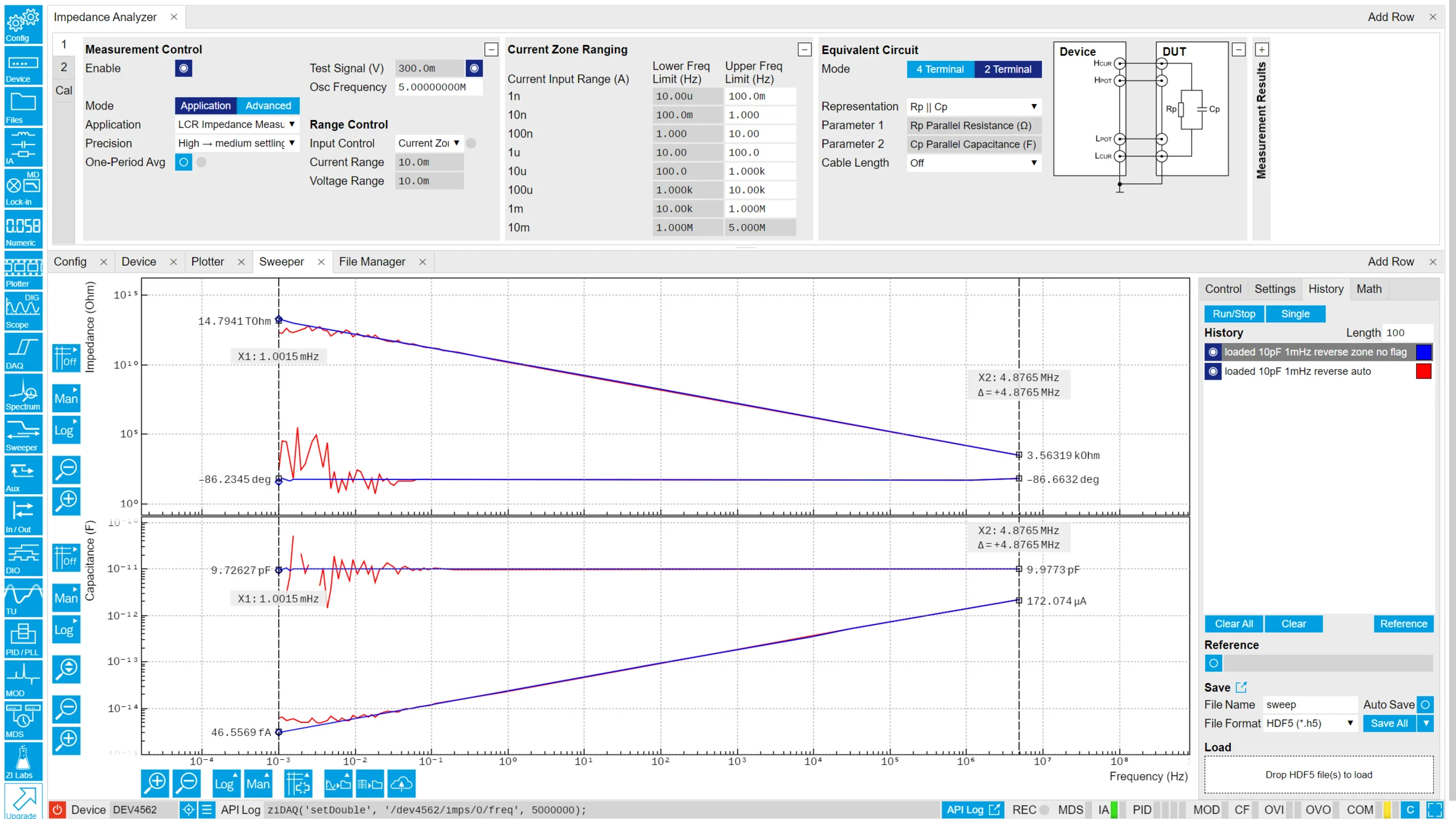Open the IA impedance analyzer sidebar icon

[x=23, y=147]
